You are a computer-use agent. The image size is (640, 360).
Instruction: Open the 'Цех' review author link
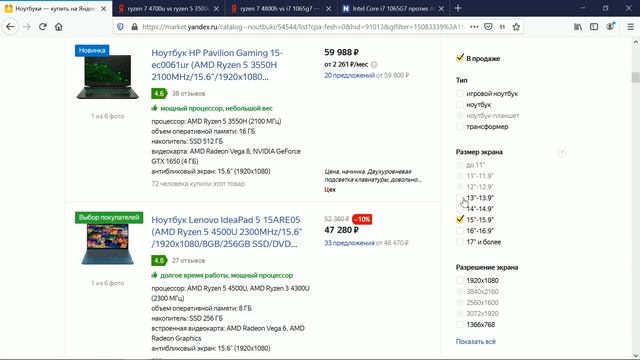pos(330,190)
